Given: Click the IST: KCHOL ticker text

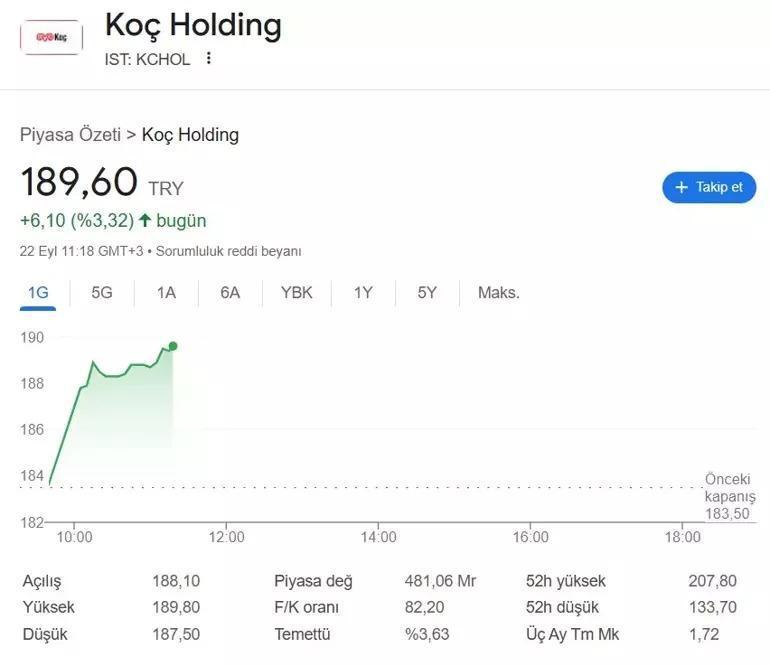Looking at the screenshot, I should tap(147, 59).
